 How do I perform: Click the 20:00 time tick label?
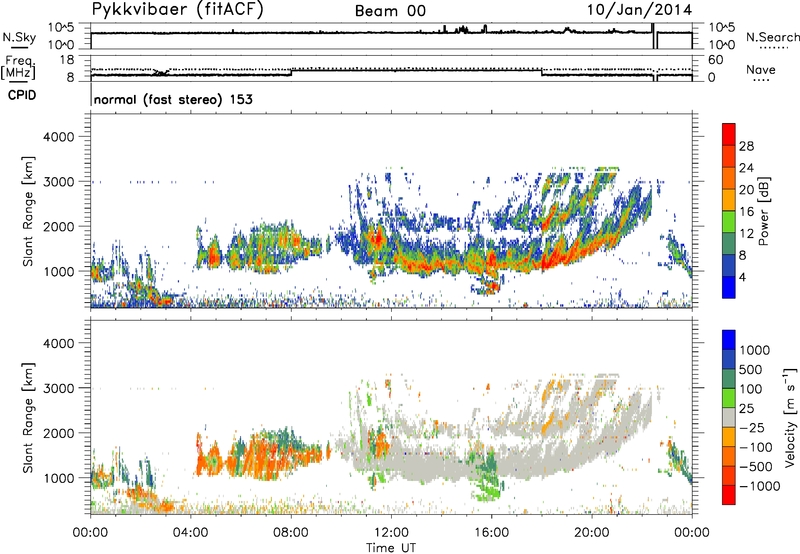(592, 533)
